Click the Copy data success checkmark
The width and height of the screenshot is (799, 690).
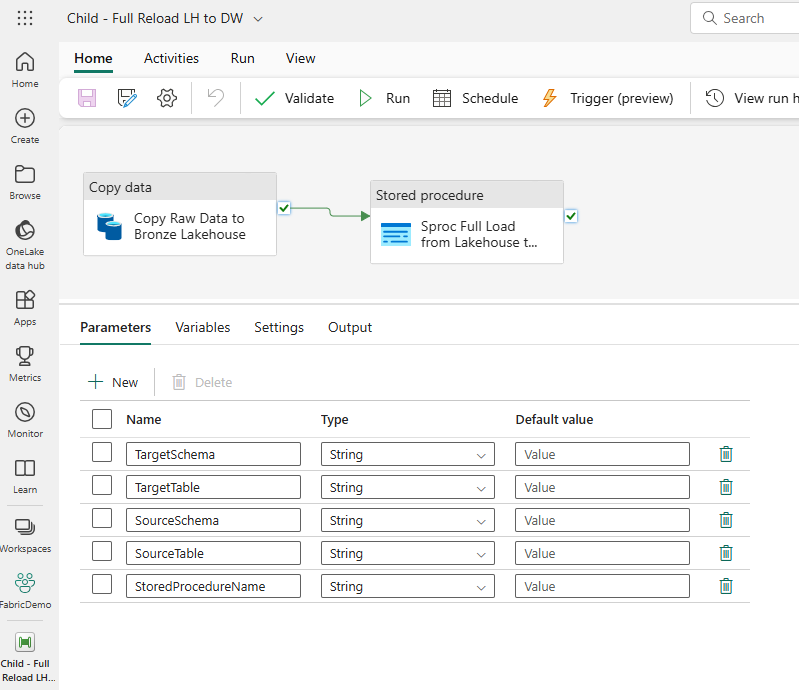[284, 208]
